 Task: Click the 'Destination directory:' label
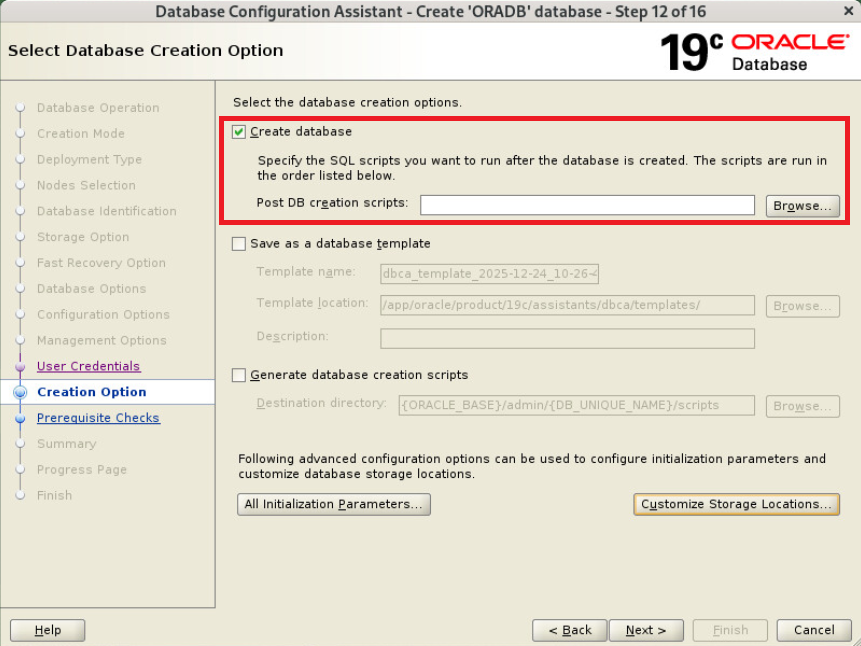pyautogui.click(x=321, y=403)
